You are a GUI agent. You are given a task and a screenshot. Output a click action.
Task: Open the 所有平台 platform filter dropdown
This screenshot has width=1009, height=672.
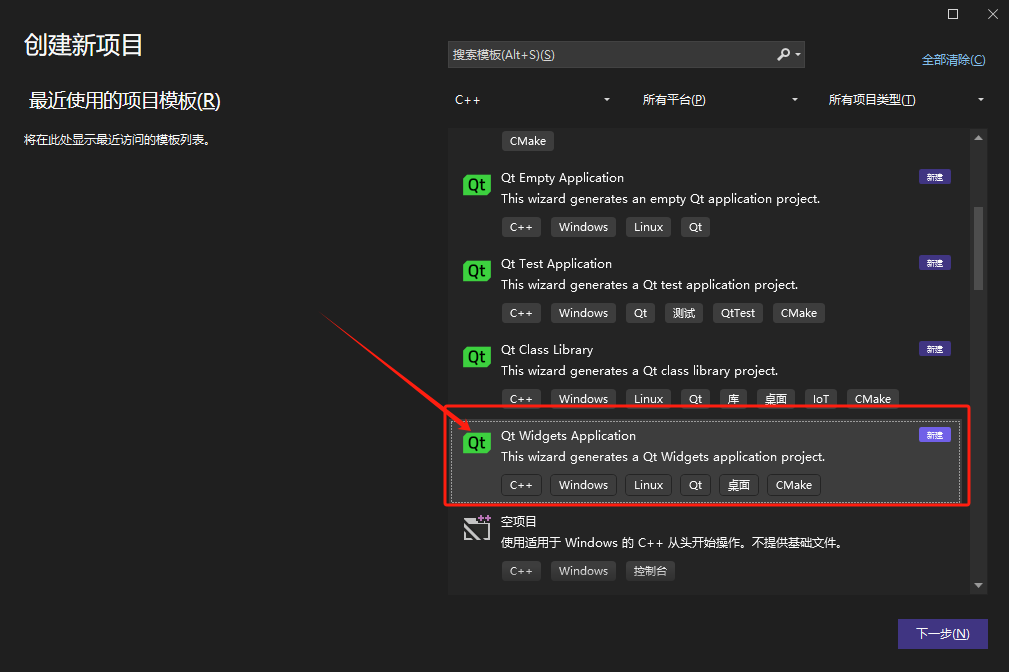[718, 100]
